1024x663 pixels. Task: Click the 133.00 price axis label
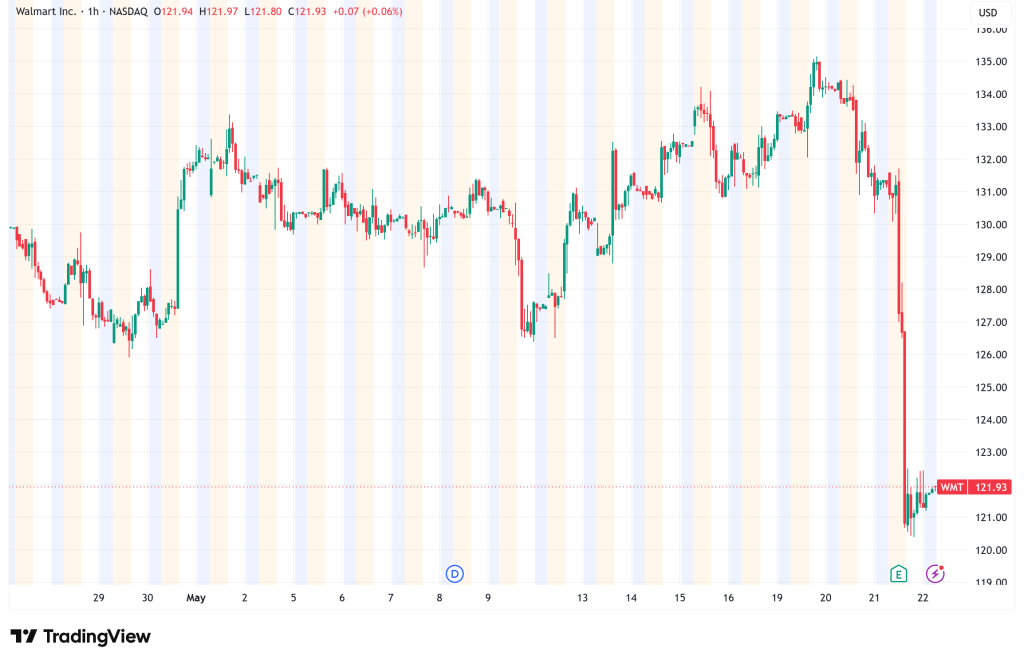[x=991, y=127]
